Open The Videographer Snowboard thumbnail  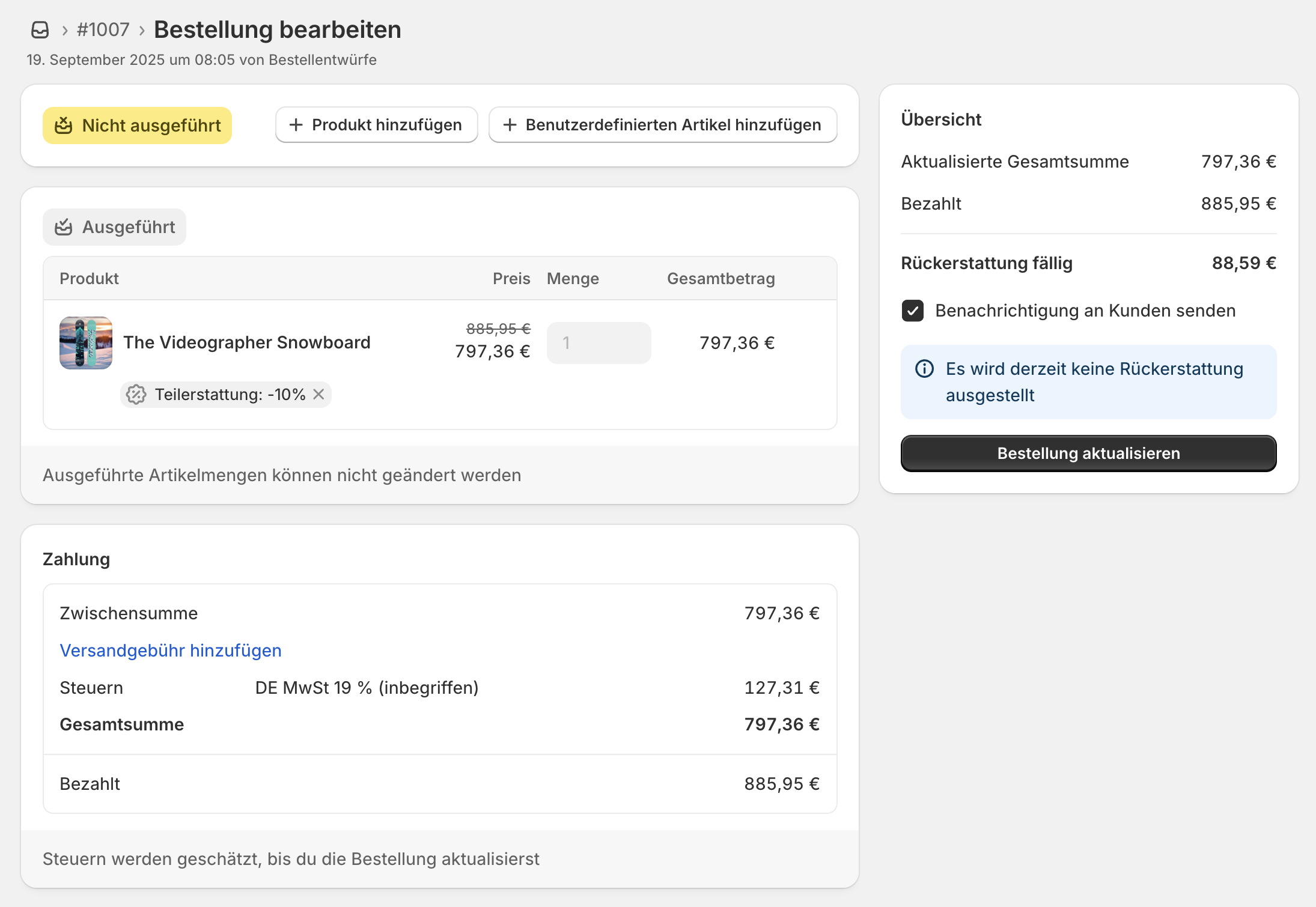click(x=85, y=343)
